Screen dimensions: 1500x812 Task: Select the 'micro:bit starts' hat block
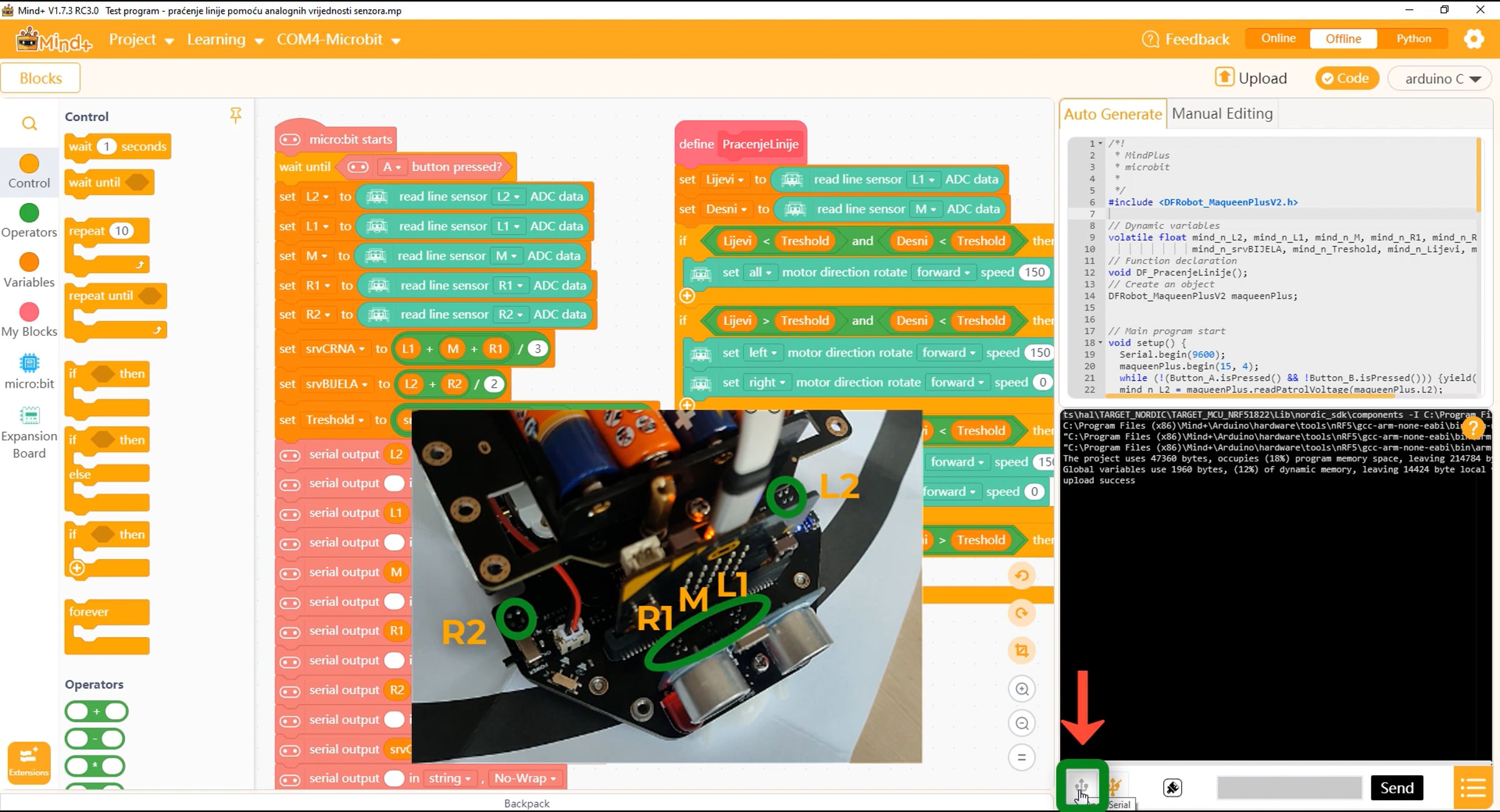336,139
